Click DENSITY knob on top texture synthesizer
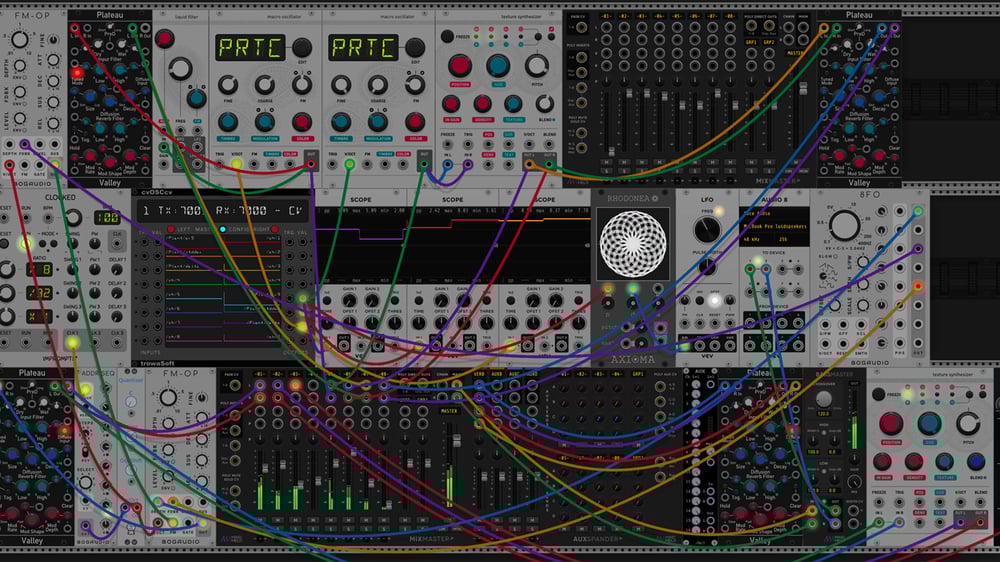The height and width of the screenshot is (562, 1000). pos(482,104)
